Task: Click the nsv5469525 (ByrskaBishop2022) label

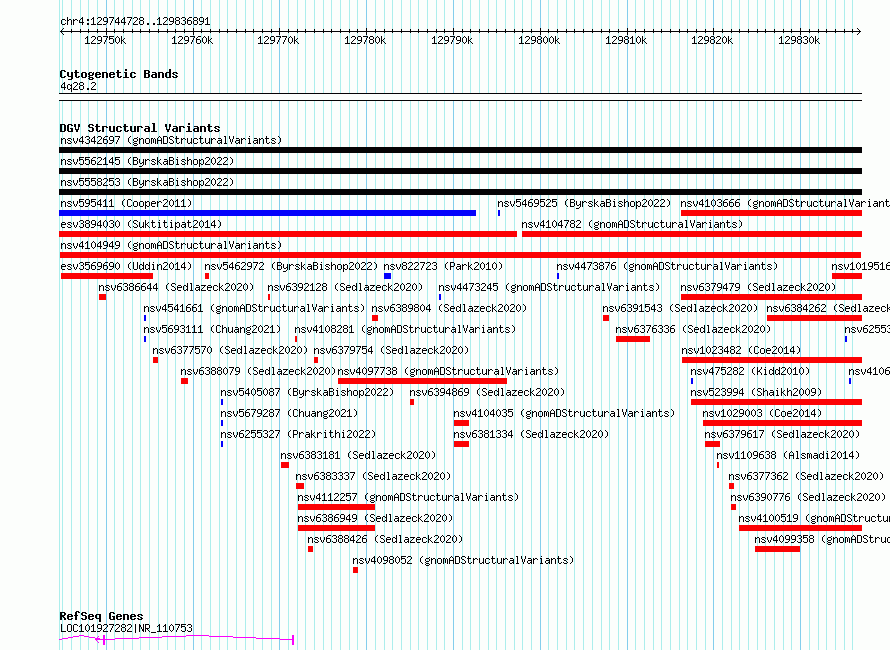Action: [x=584, y=203]
